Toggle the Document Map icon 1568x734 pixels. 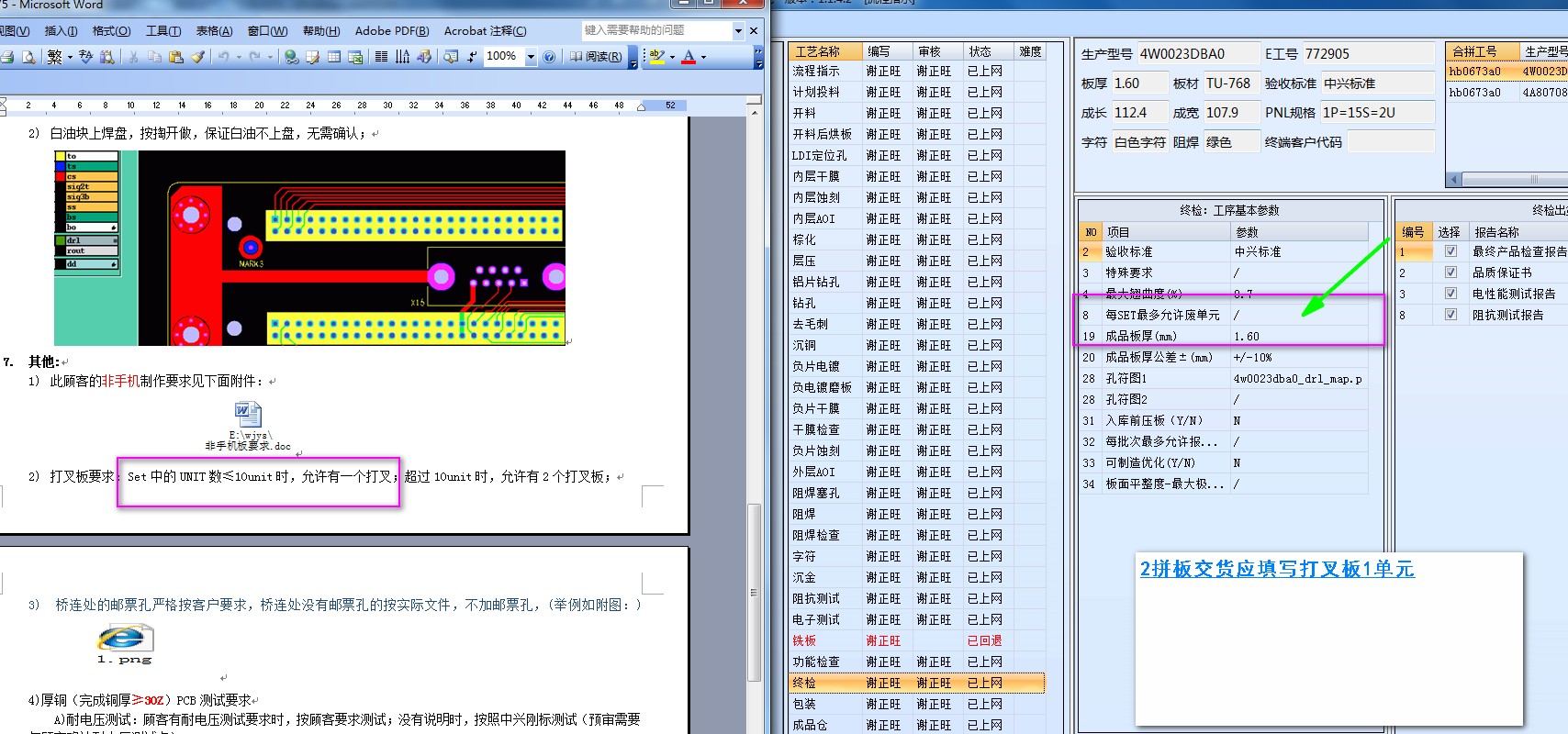[x=451, y=57]
